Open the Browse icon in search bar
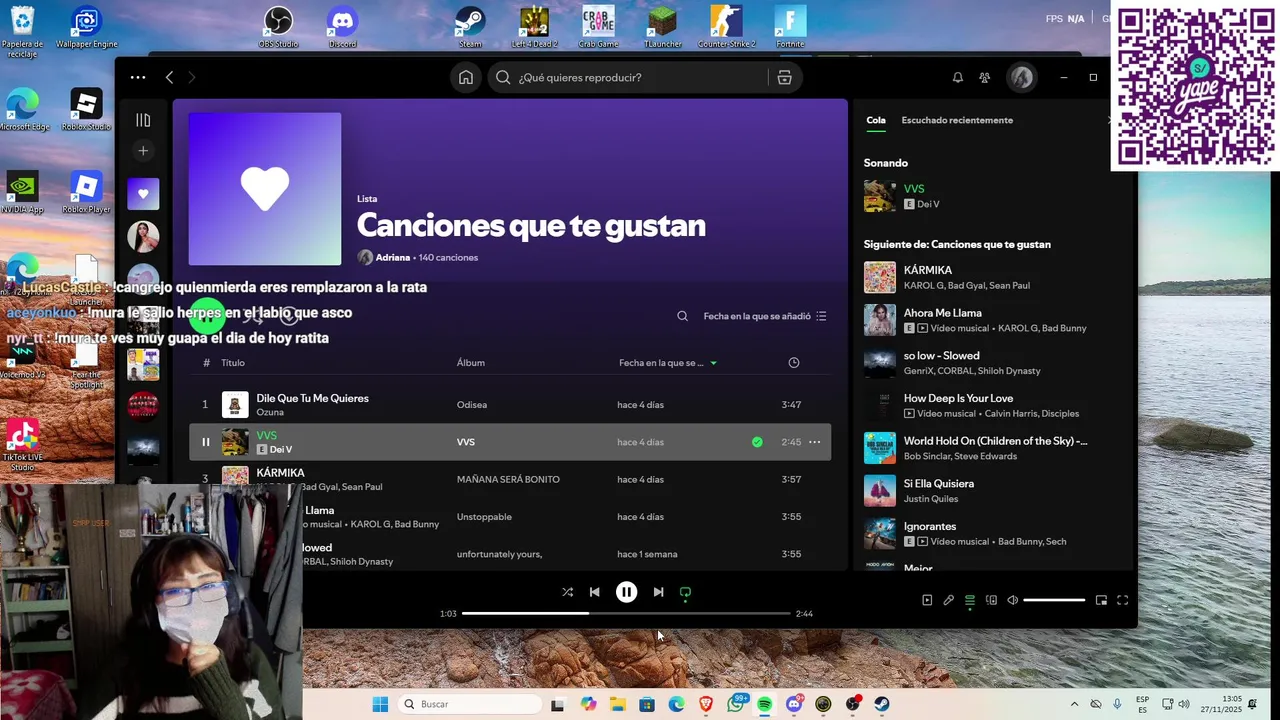 [x=784, y=77]
